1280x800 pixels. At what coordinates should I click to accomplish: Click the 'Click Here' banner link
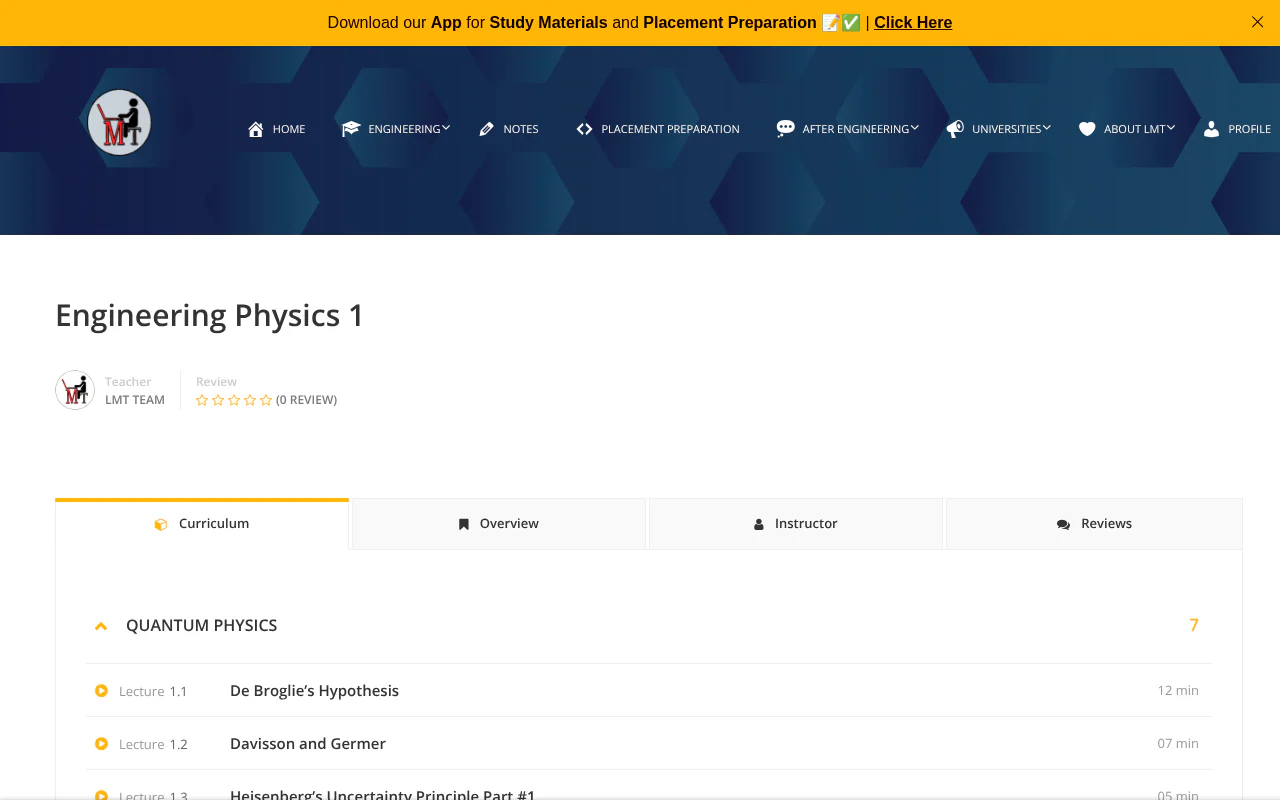(913, 22)
